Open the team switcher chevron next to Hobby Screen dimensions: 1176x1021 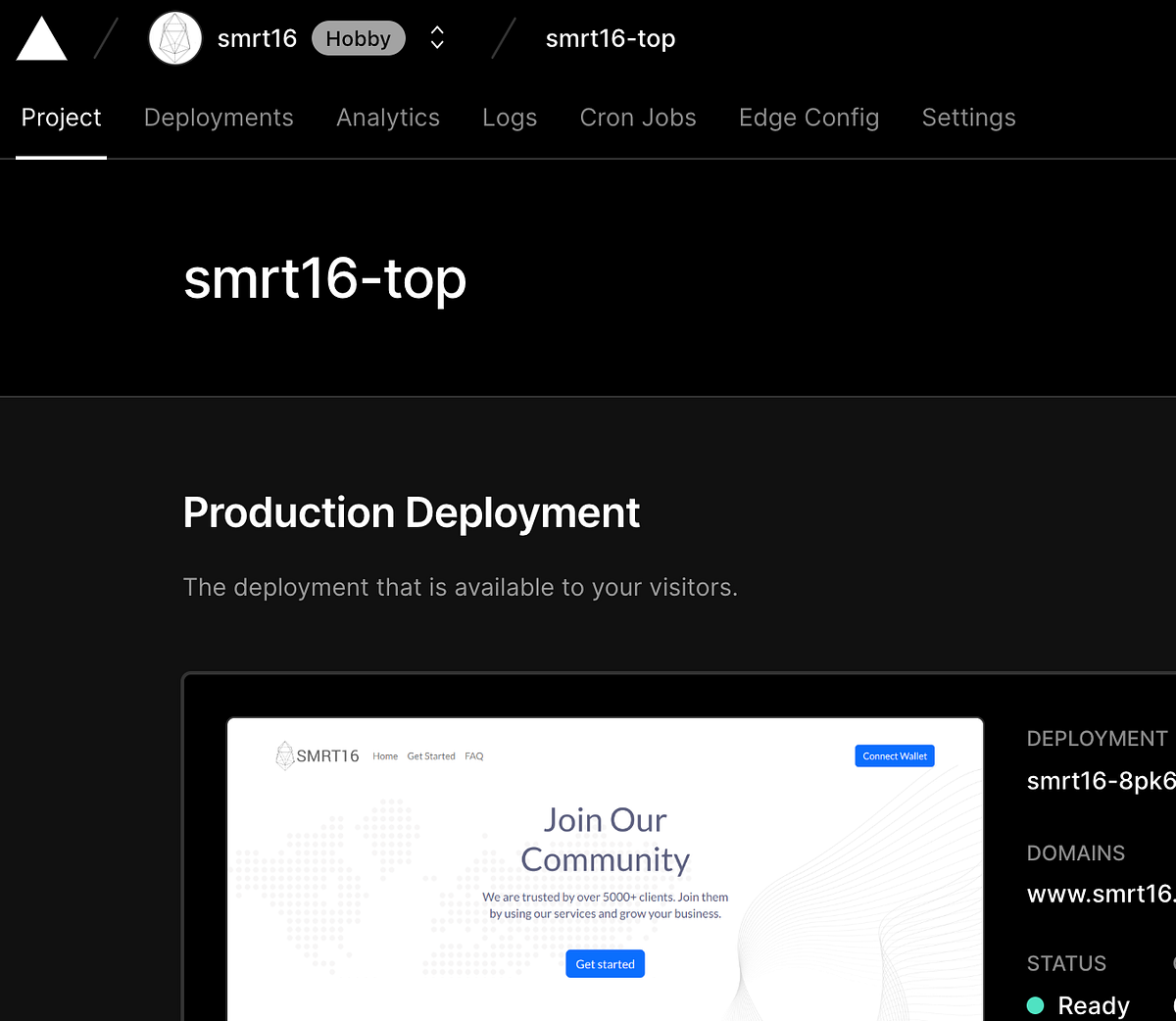[x=435, y=37]
